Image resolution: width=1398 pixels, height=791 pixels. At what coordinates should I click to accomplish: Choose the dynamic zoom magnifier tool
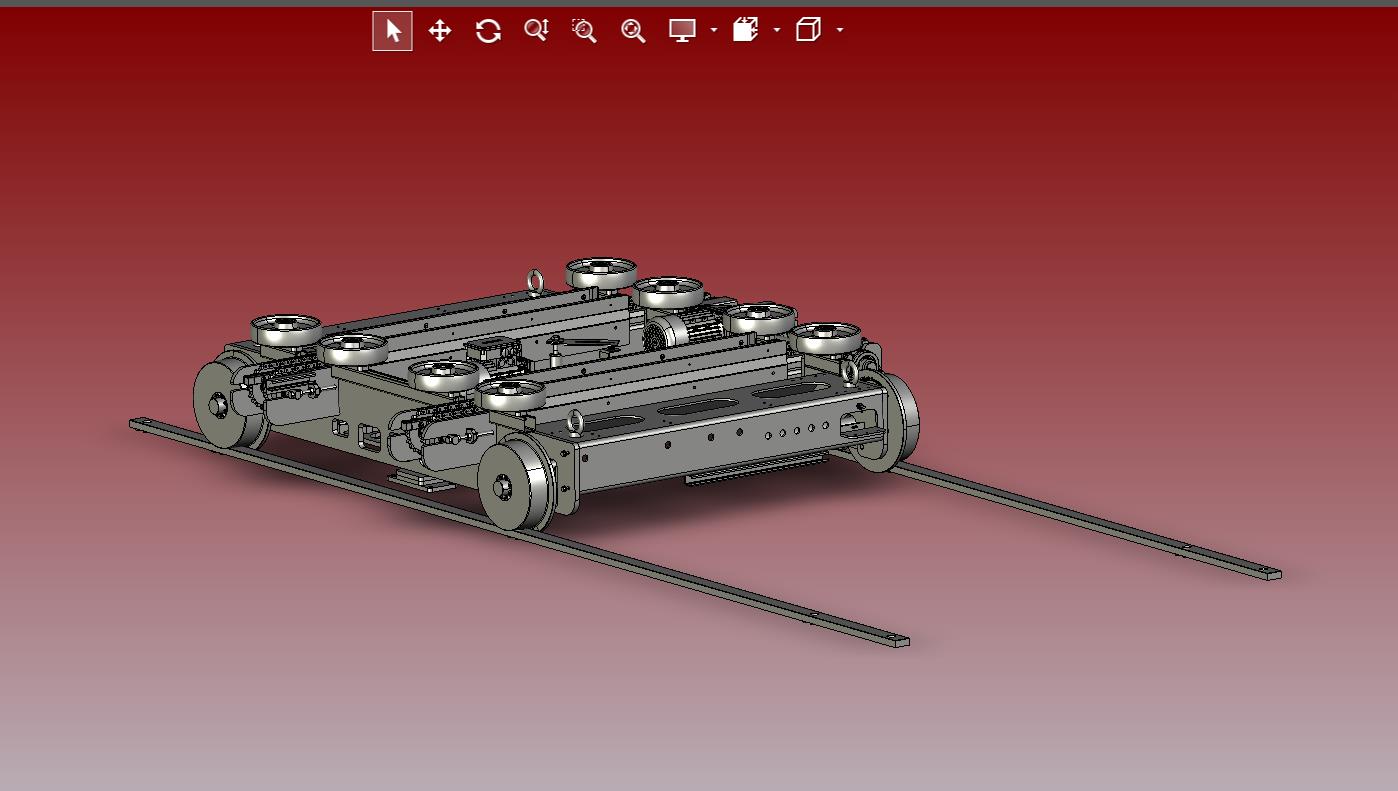click(x=536, y=31)
